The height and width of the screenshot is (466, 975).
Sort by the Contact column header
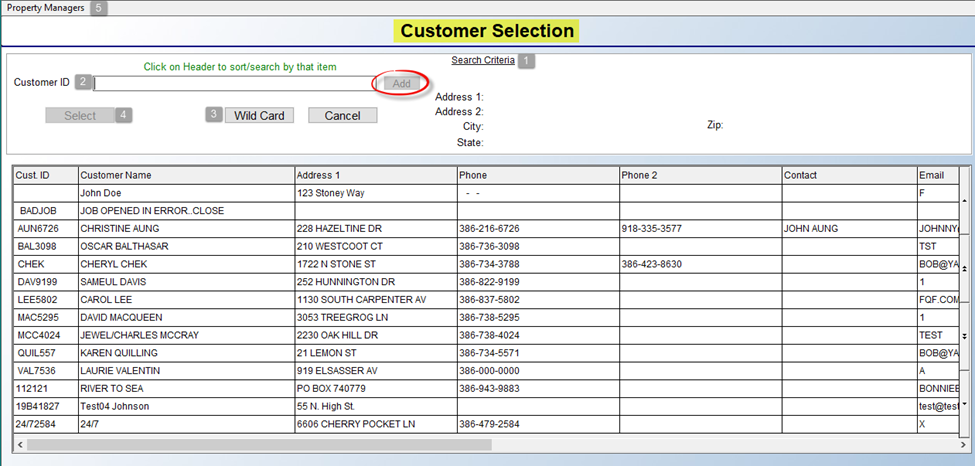(x=848, y=175)
